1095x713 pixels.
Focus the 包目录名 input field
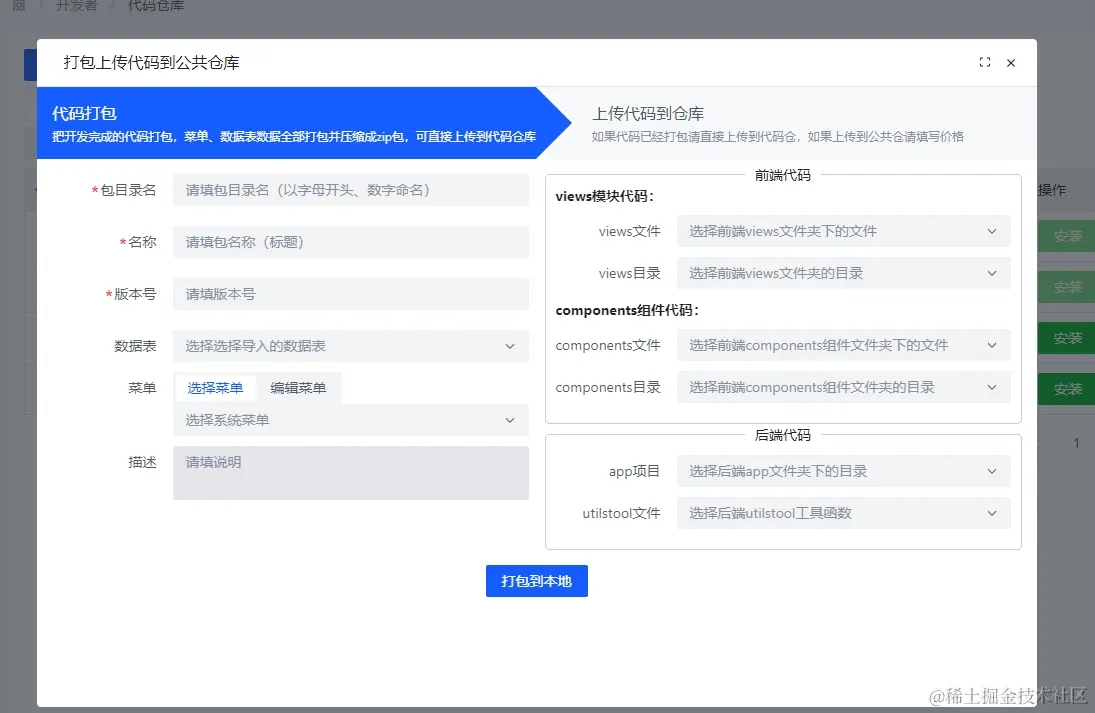351,190
